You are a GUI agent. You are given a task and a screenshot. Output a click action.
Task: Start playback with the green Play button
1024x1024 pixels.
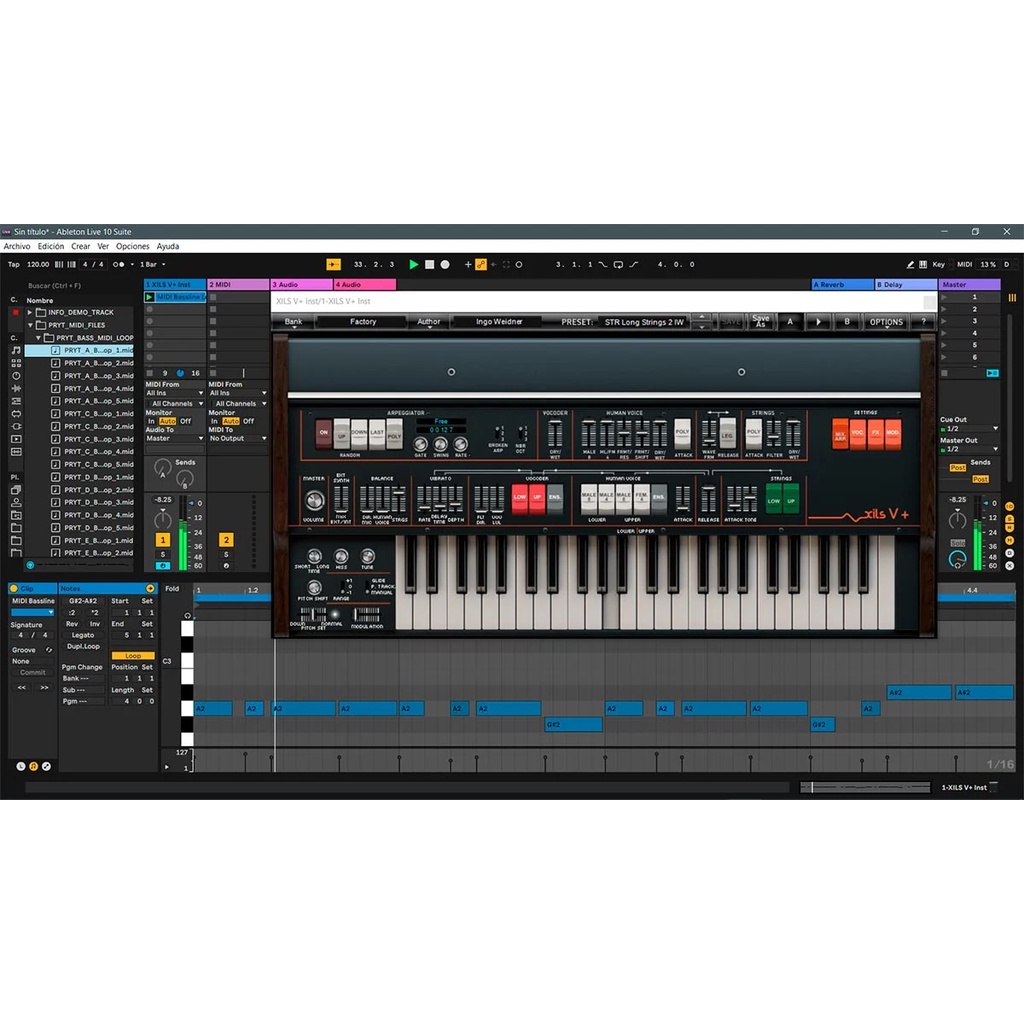point(413,264)
